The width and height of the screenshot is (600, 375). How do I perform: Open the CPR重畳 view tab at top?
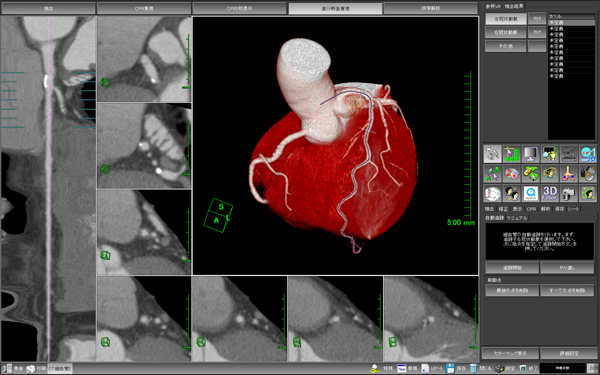144,8
